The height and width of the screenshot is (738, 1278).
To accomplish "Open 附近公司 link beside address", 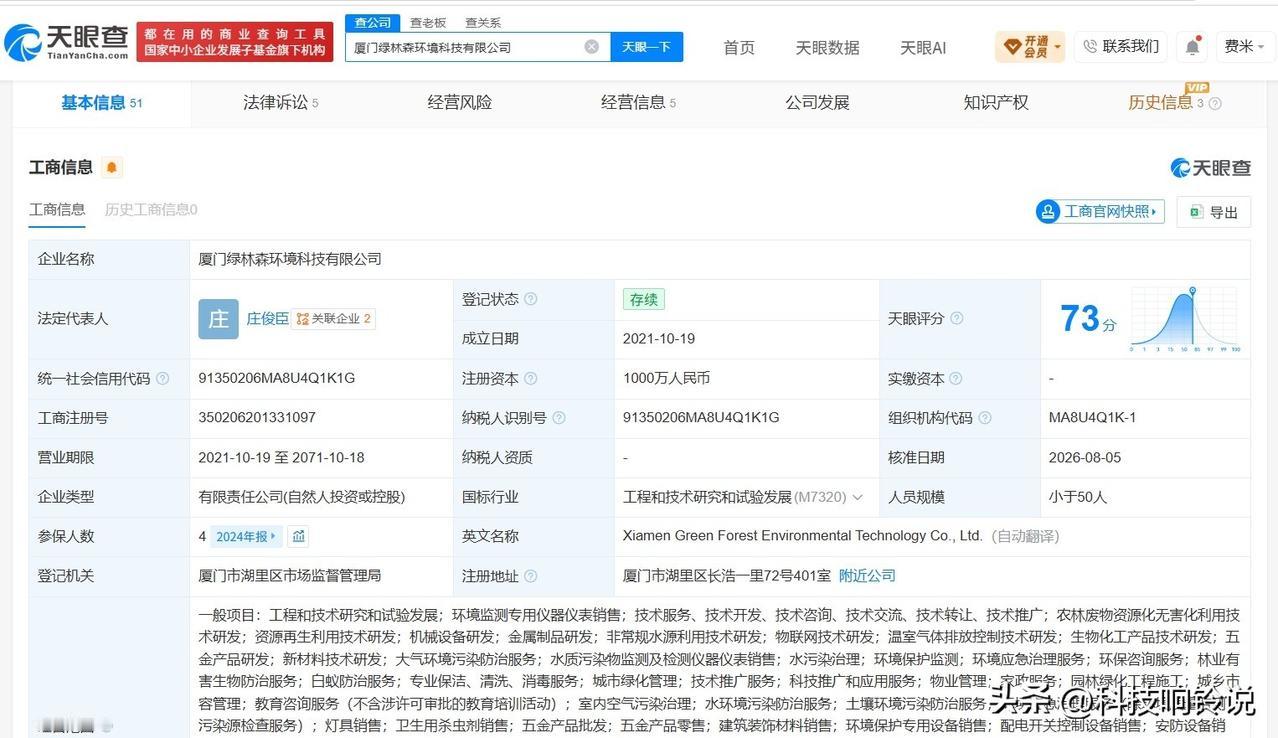I will coord(867,576).
